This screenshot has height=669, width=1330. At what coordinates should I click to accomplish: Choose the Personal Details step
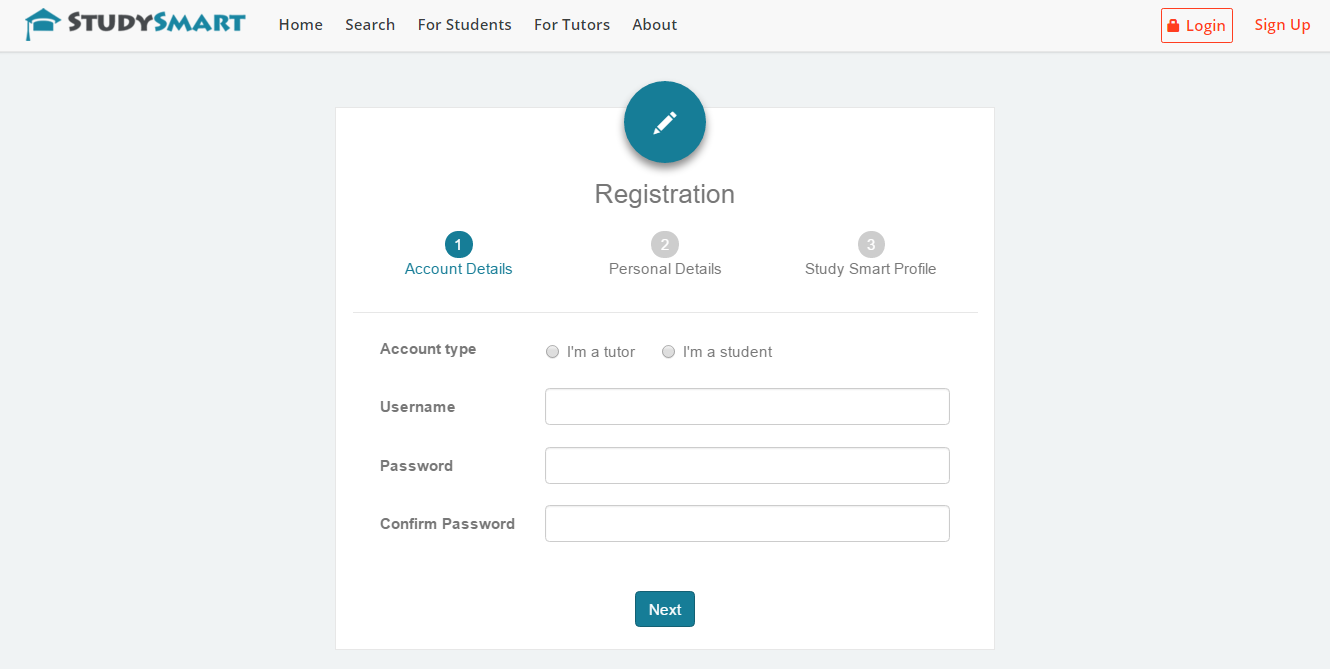click(664, 268)
